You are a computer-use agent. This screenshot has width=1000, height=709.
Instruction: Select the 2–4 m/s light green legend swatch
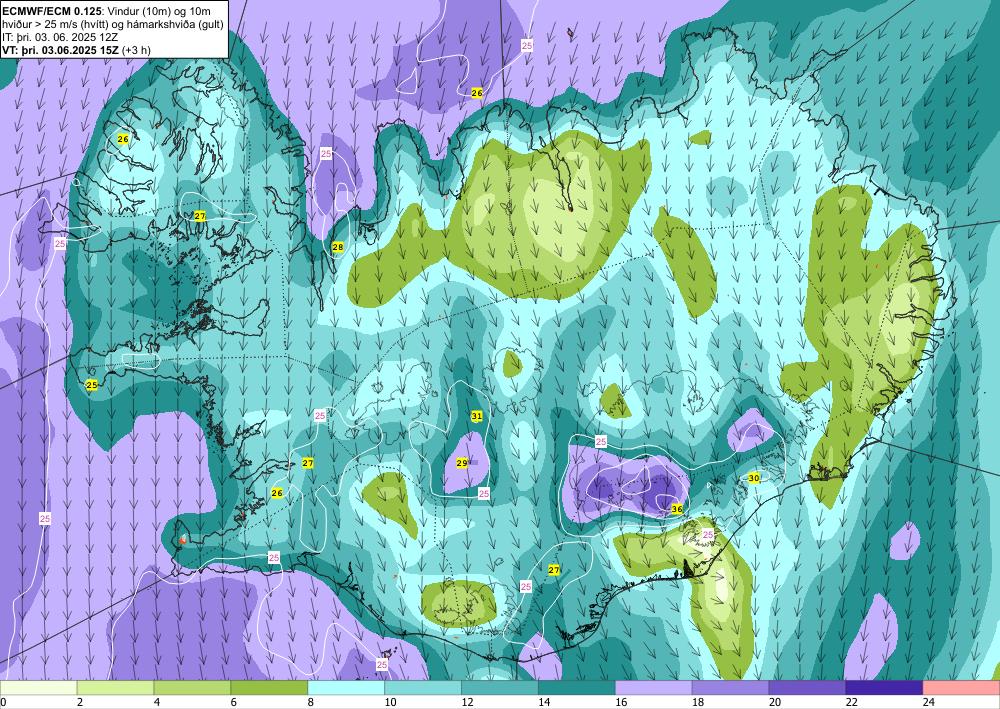click(115, 688)
